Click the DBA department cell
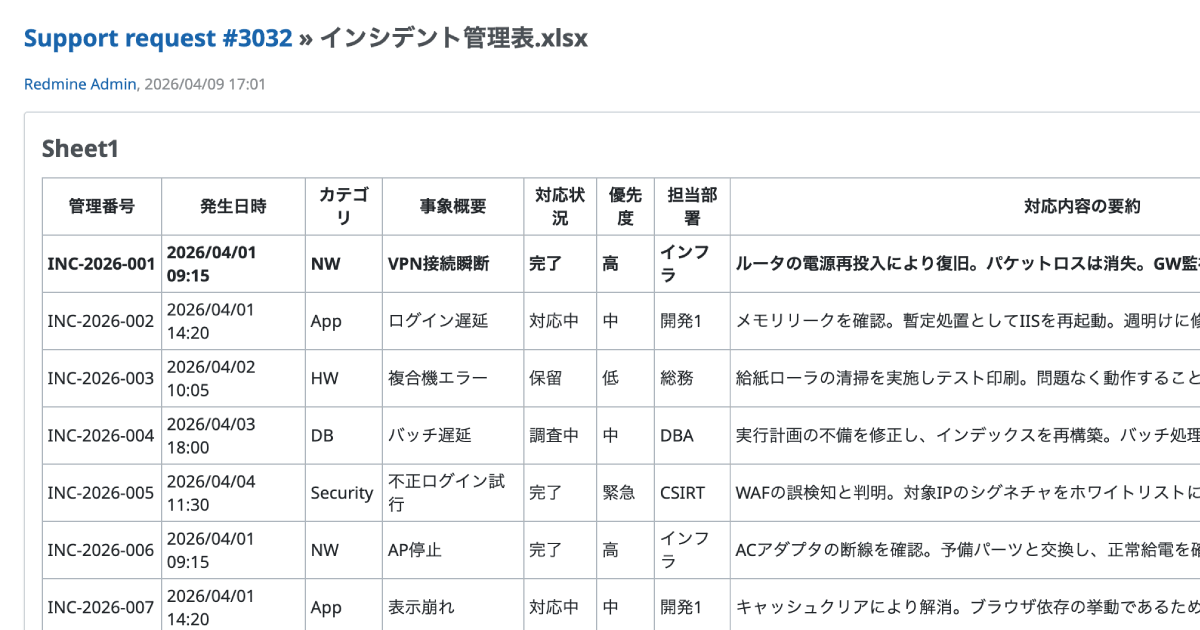This screenshot has width=1200, height=630. click(676, 435)
